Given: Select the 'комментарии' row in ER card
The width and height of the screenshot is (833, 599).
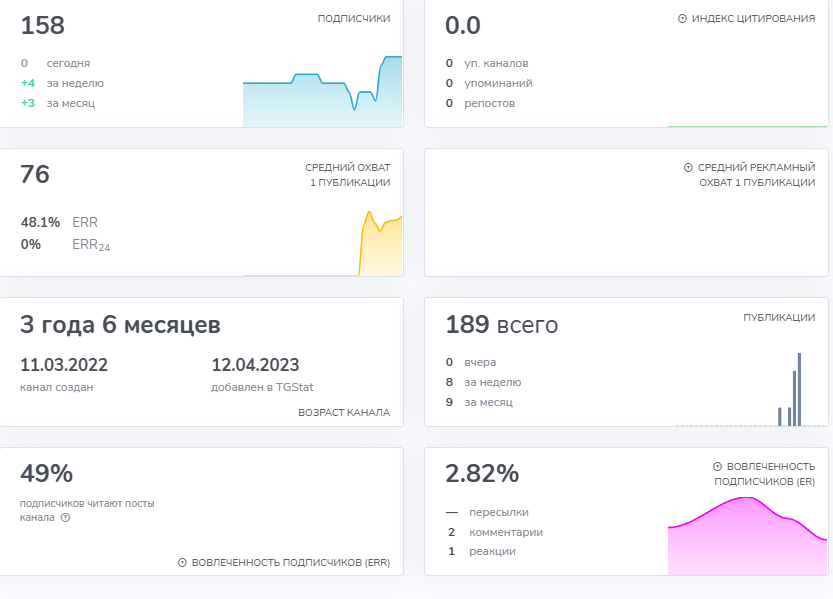Looking at the screenshot, I should pos(506,532).
